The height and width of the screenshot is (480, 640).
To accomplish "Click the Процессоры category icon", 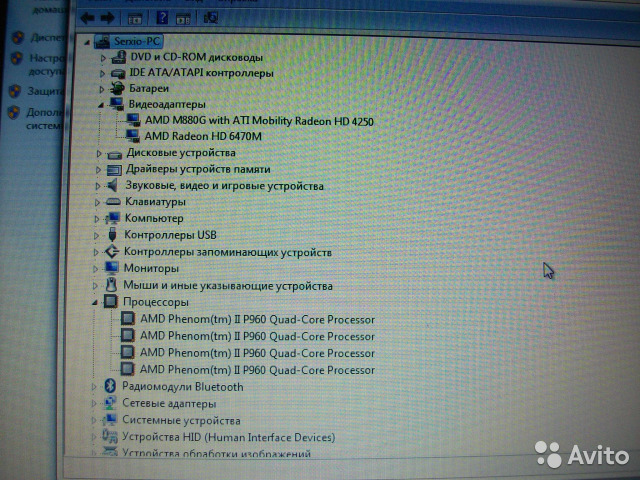I will (110, 302).
